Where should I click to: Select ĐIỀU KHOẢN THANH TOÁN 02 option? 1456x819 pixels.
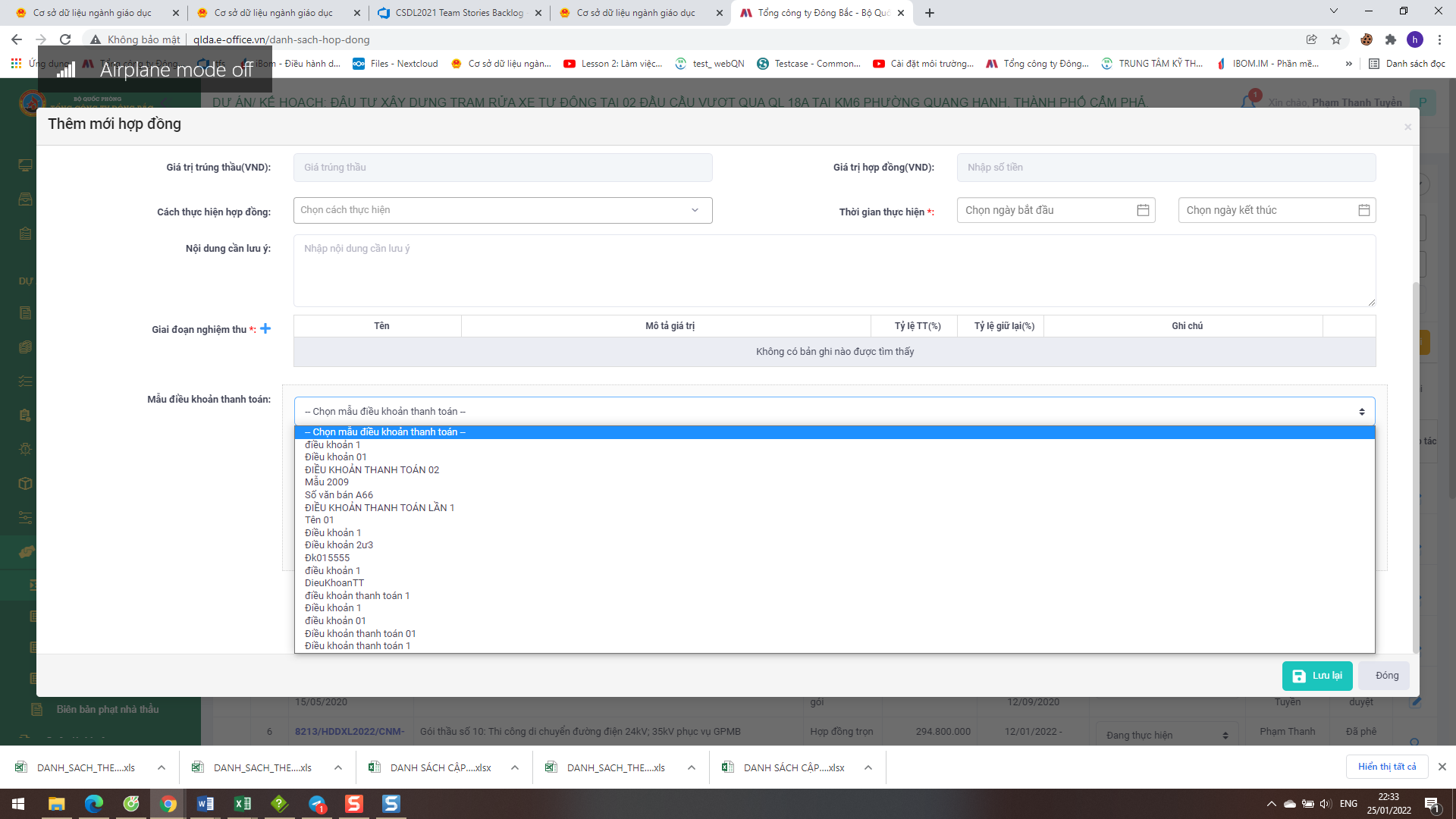tap(372, 469)
